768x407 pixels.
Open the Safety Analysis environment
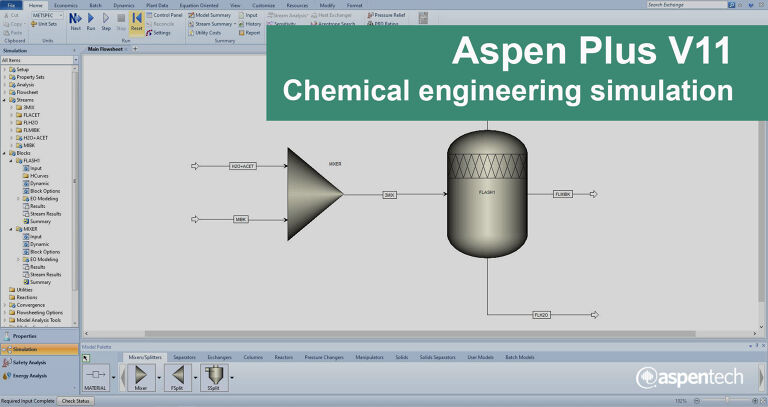click(39, 362)
